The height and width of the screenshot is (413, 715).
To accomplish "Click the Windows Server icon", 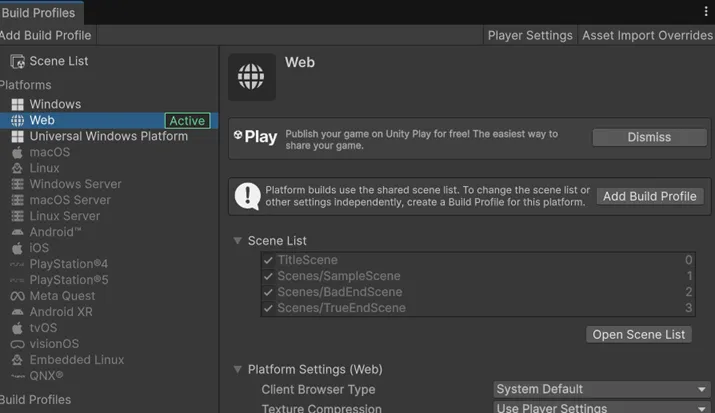I will click(17, 184).
